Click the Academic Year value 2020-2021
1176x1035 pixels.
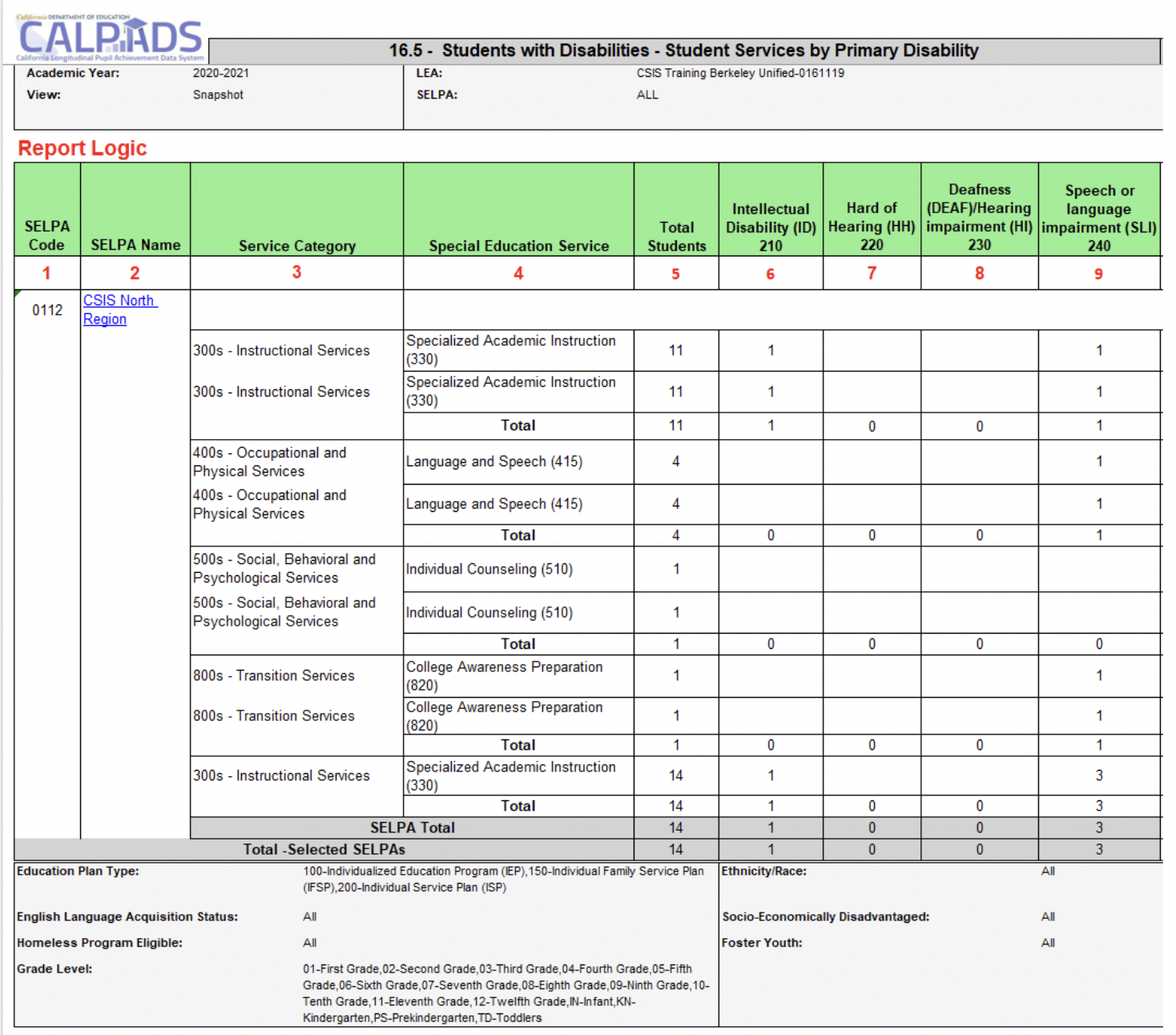coord(221,73)
